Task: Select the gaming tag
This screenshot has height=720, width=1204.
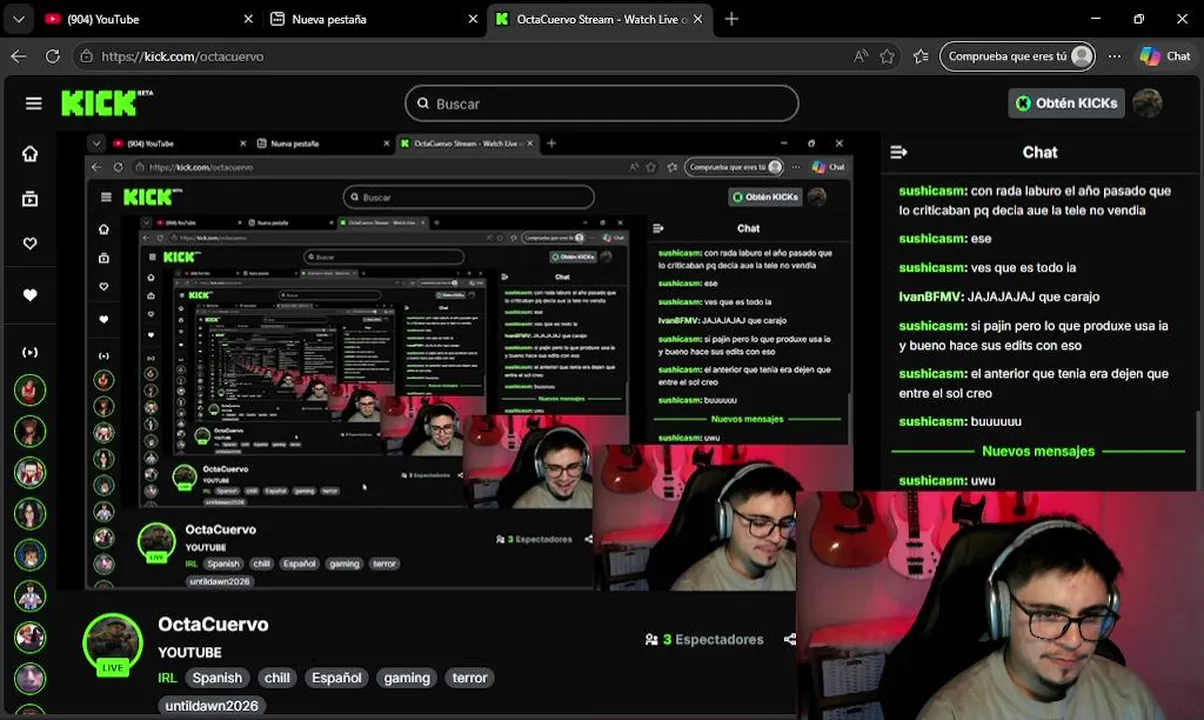Action: [407, 678]
